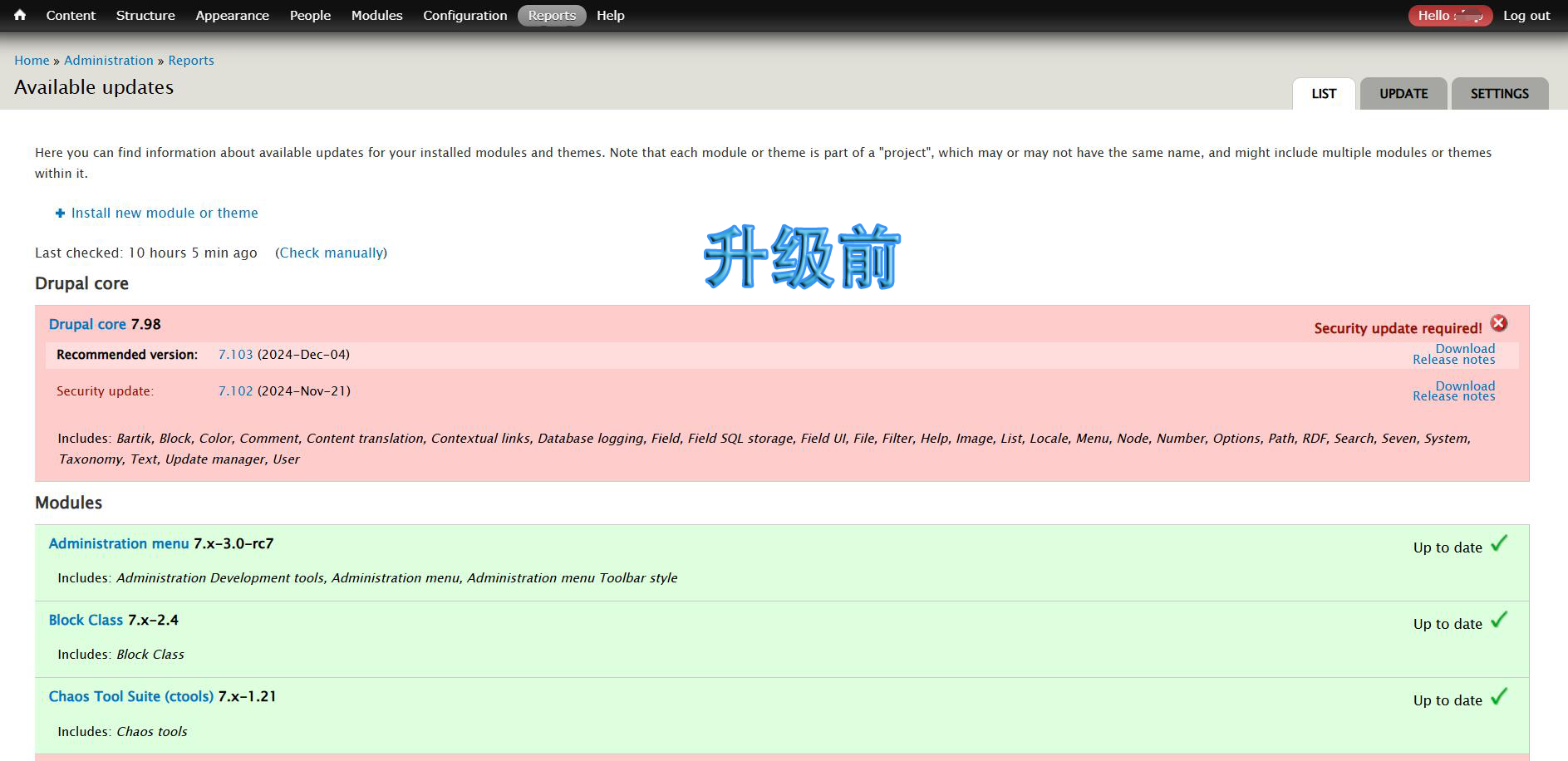
Task: Click the Modules section heading
Action: [x=68, y=503]
